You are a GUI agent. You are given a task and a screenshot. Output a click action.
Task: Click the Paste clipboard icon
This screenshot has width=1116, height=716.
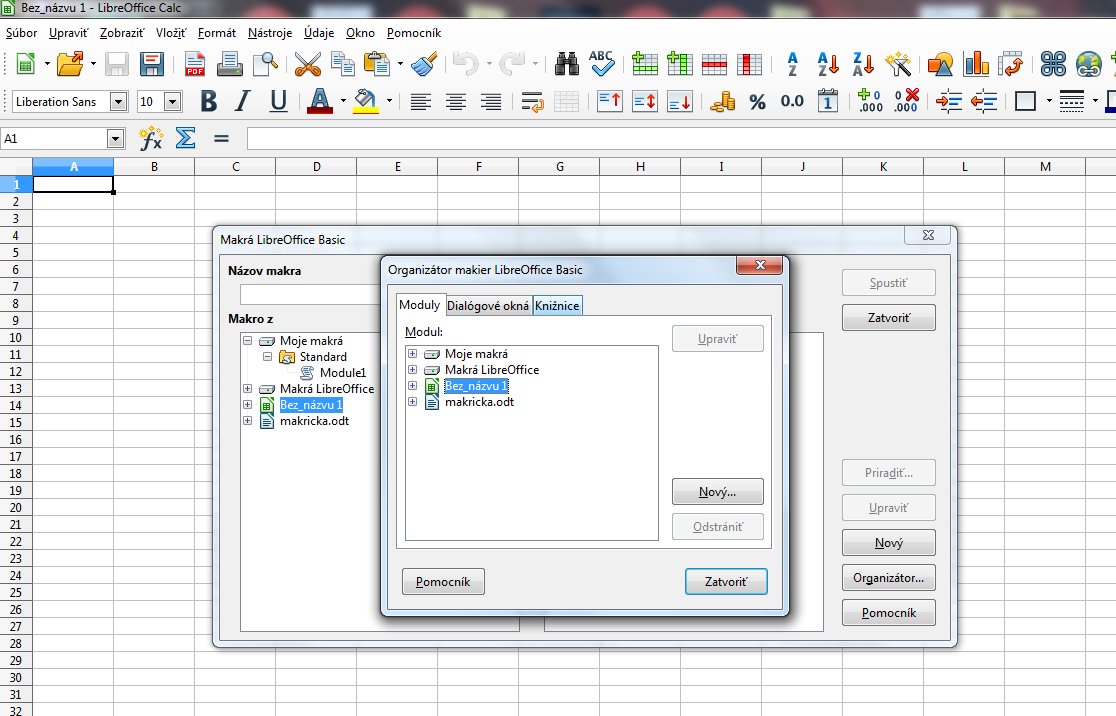tap(377, 64)
